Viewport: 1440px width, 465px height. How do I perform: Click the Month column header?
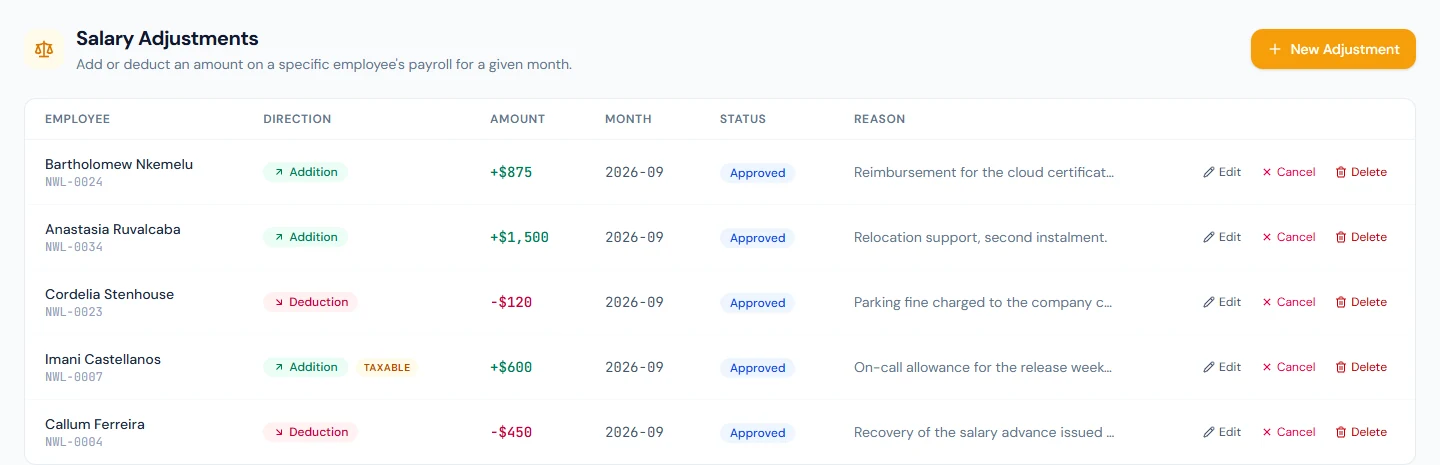point(628,119)
